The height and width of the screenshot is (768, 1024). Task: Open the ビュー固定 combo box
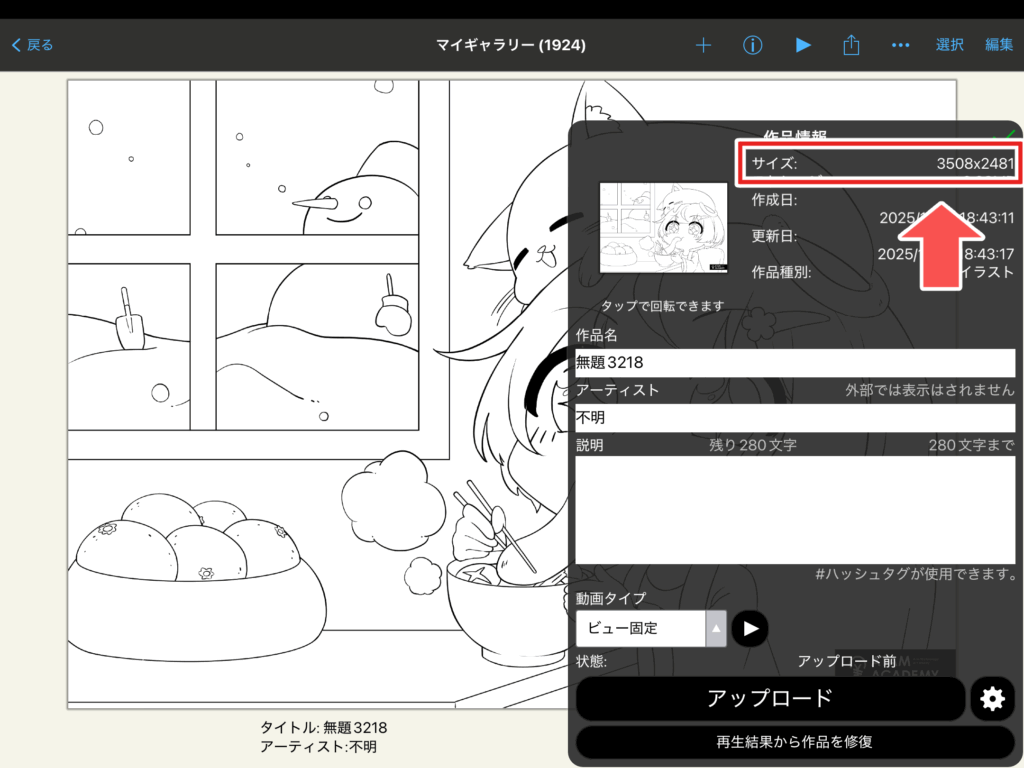[640, 629]
